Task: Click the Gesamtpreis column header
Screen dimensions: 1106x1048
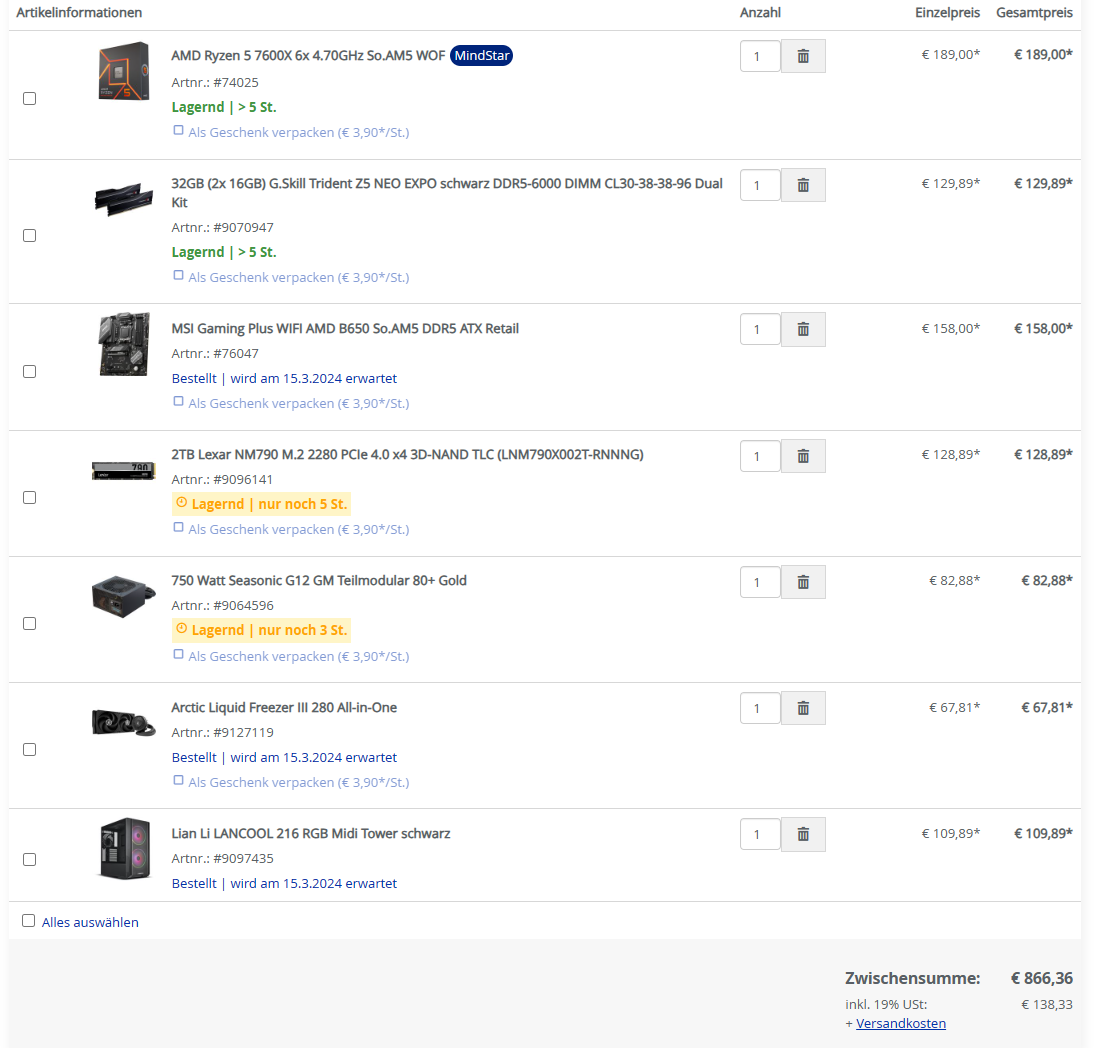Action: click(1034, 13)
